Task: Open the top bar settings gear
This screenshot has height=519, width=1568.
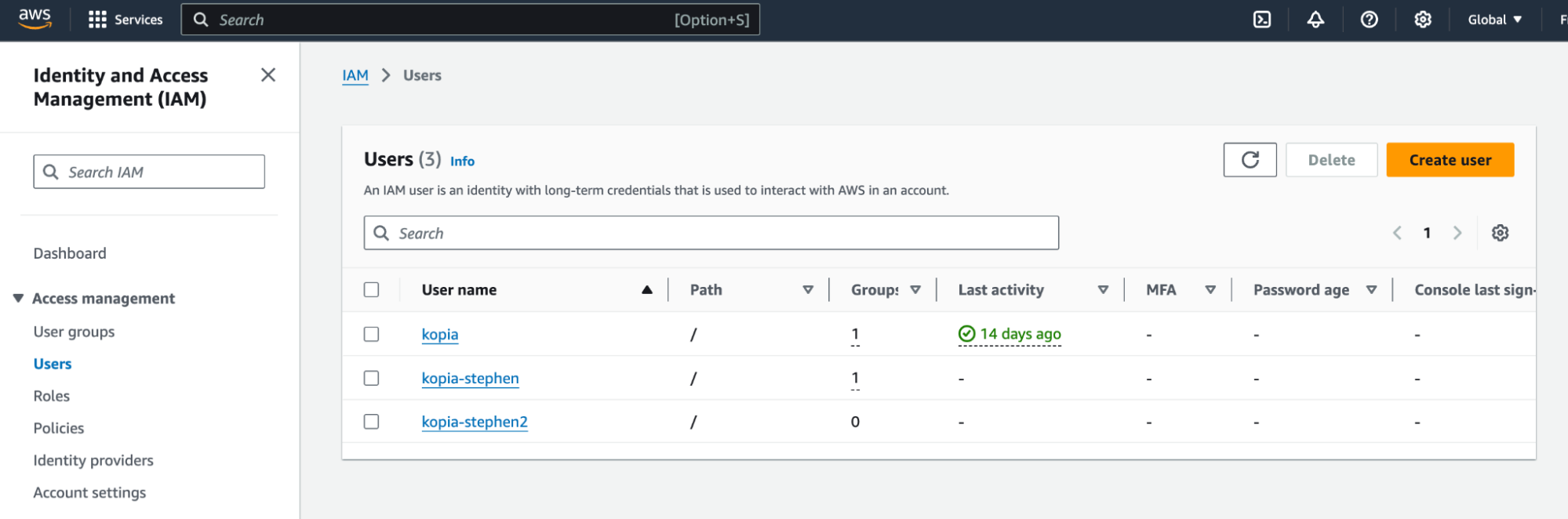Action: pyautogui.click(x=1423, y=20)
